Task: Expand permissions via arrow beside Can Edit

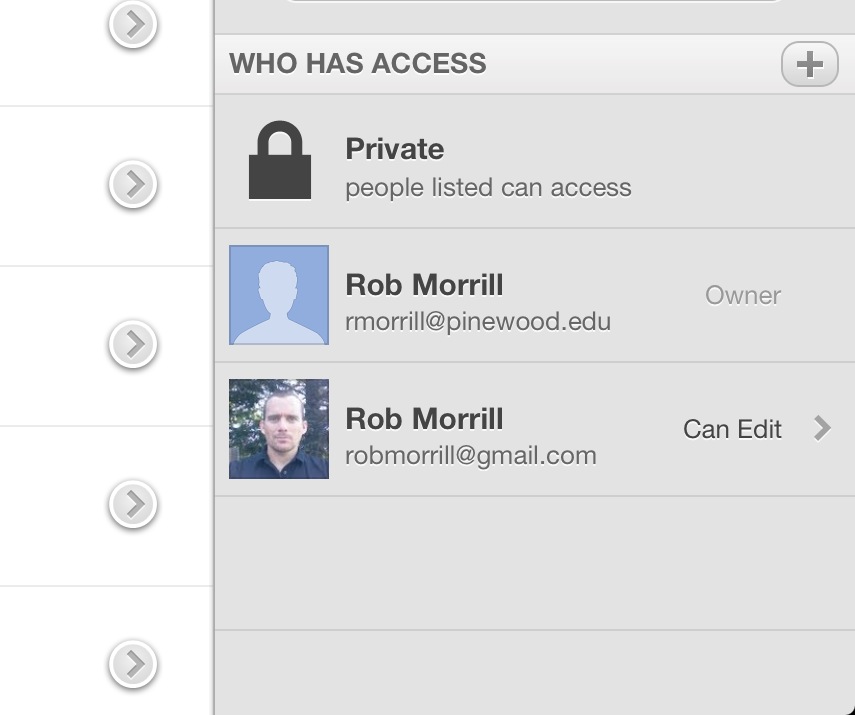Action: point(822,428)
